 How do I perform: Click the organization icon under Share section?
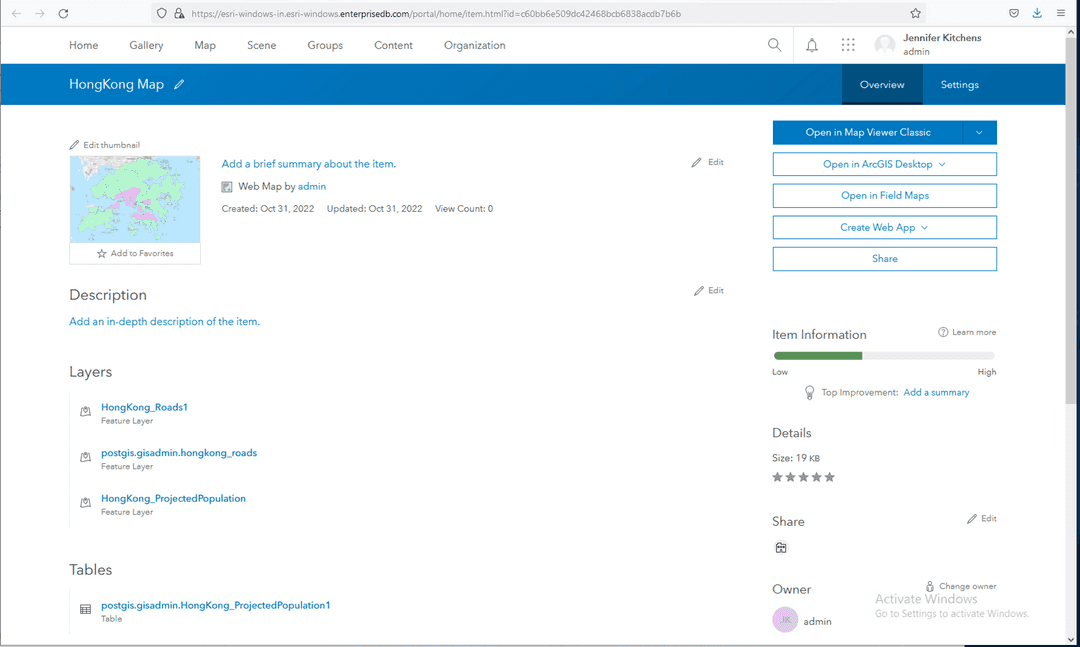(x=781, y=547)
